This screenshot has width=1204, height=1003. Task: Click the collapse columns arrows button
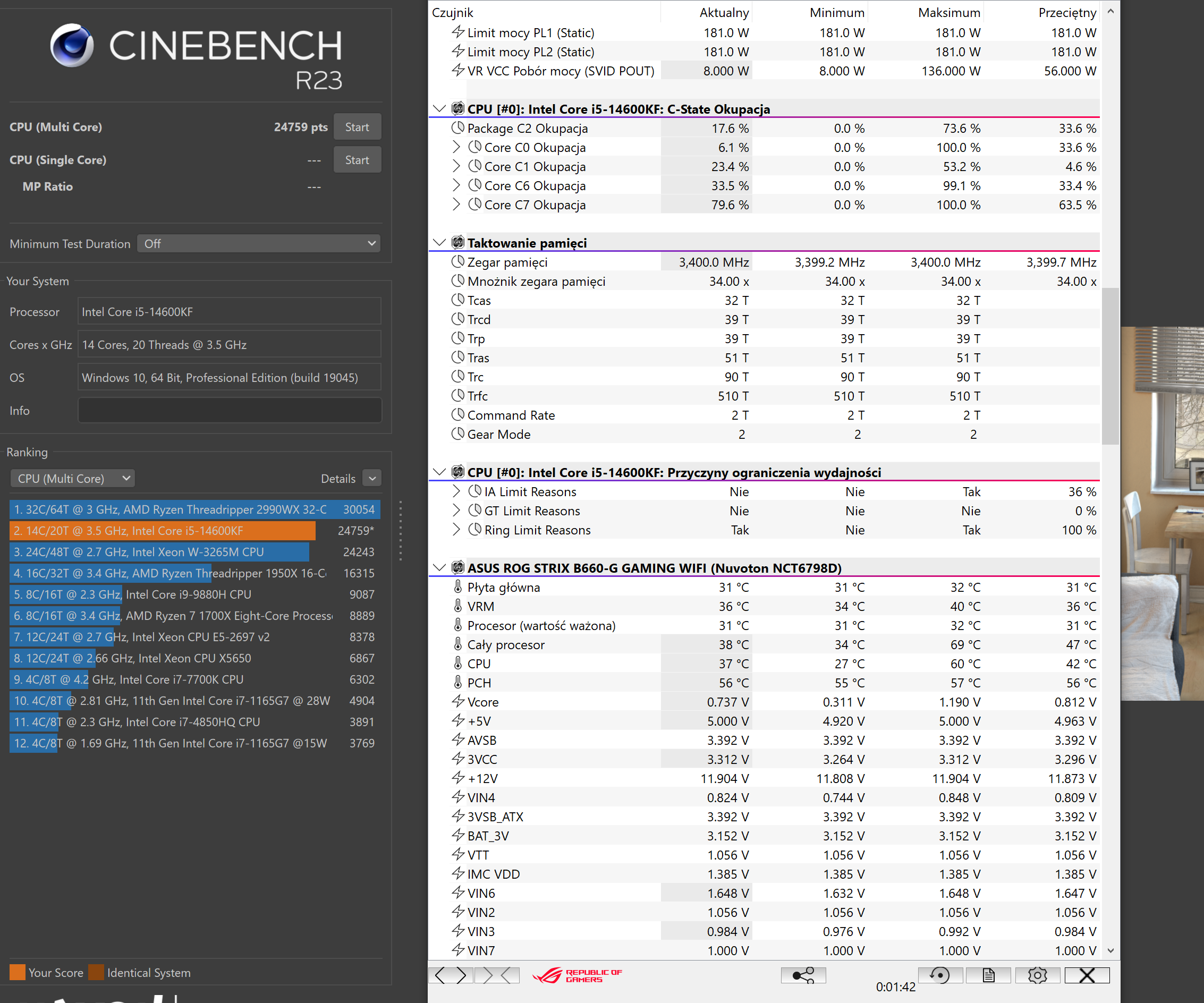496,975
